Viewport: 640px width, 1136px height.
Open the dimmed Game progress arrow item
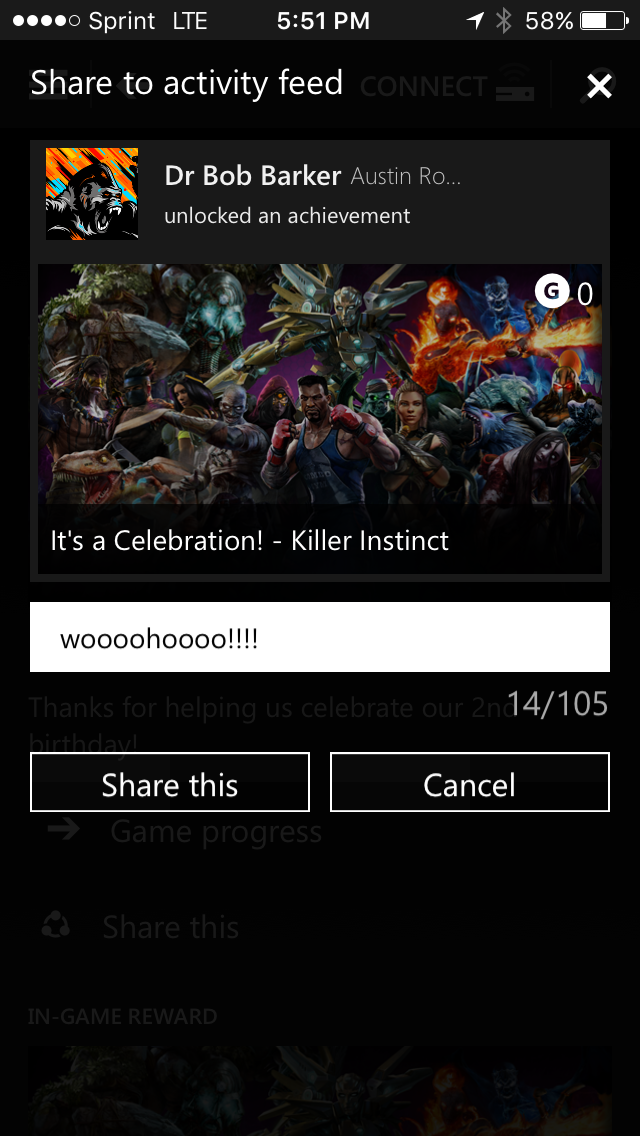tap(185, 831)
